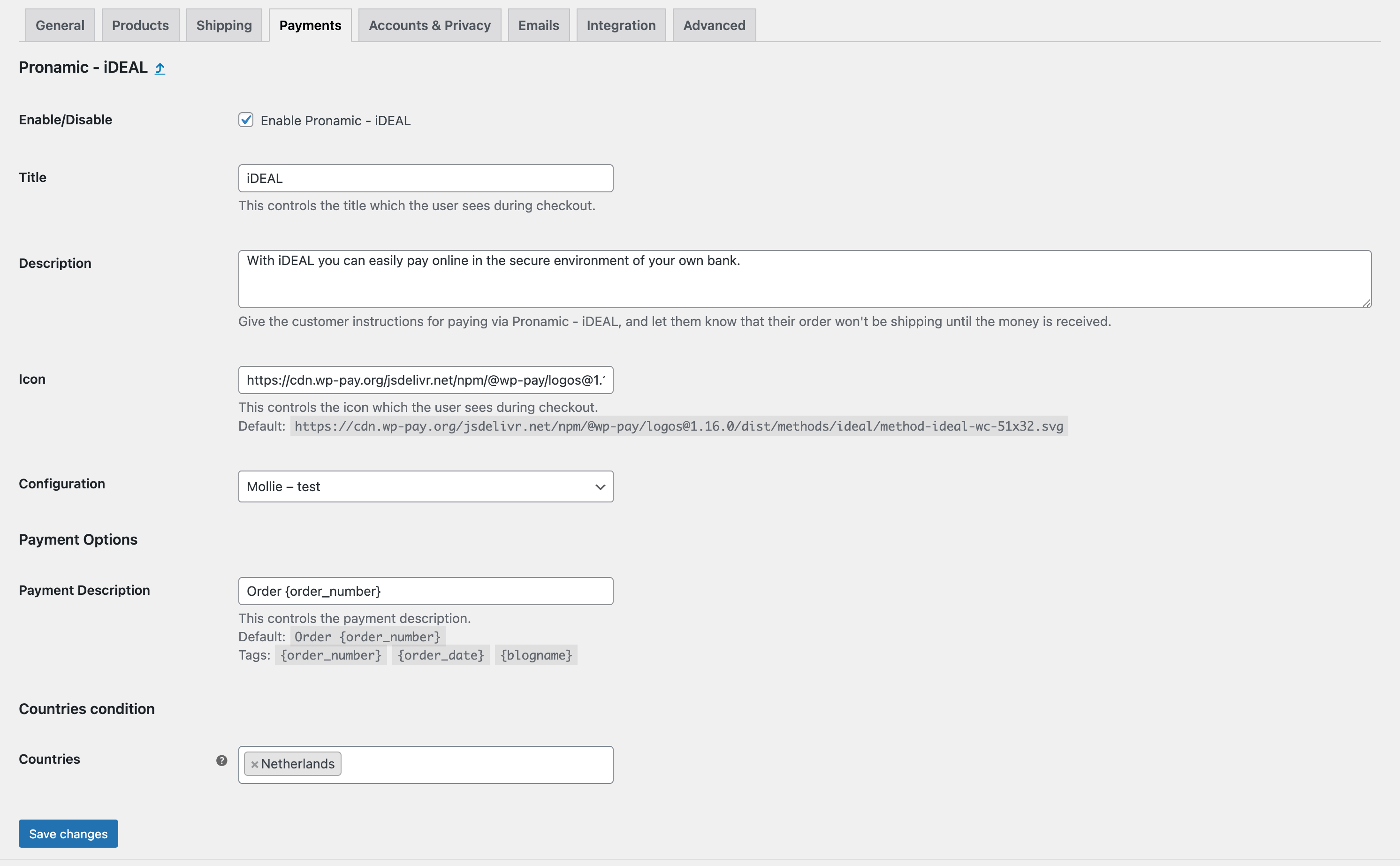The height and width of the screenshot is (866, 1400).
Task: Switch to the Advanced tab
Action: (714, 25)
